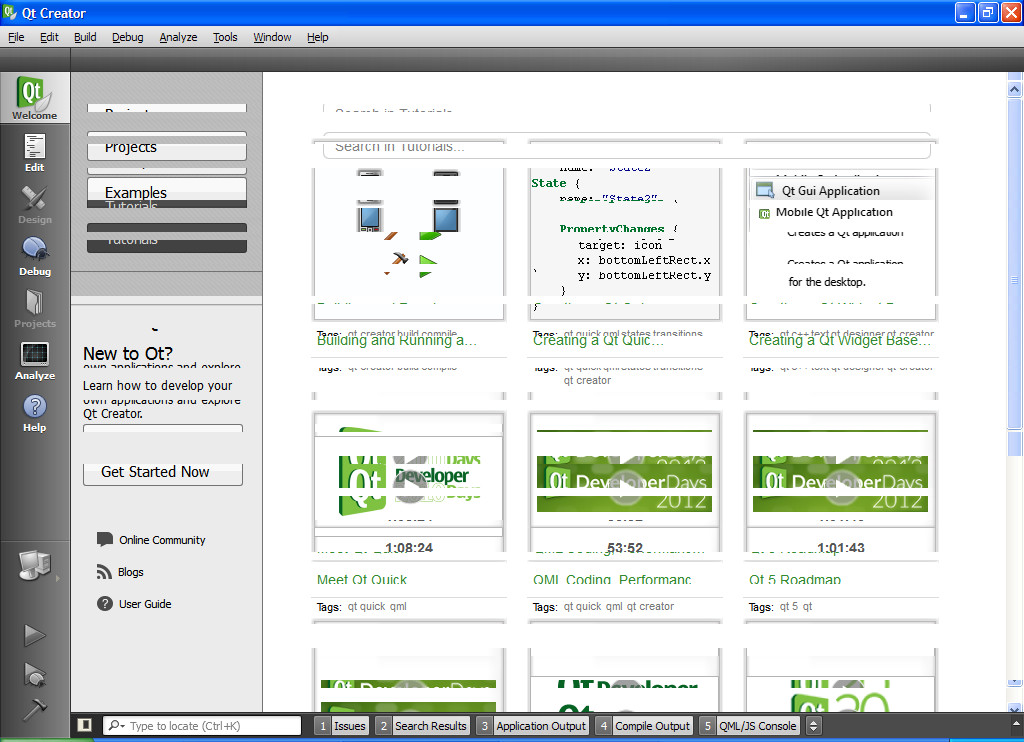
Task: Toggle progress details arrow in status bar
Action: click(x=1016, y=724)
